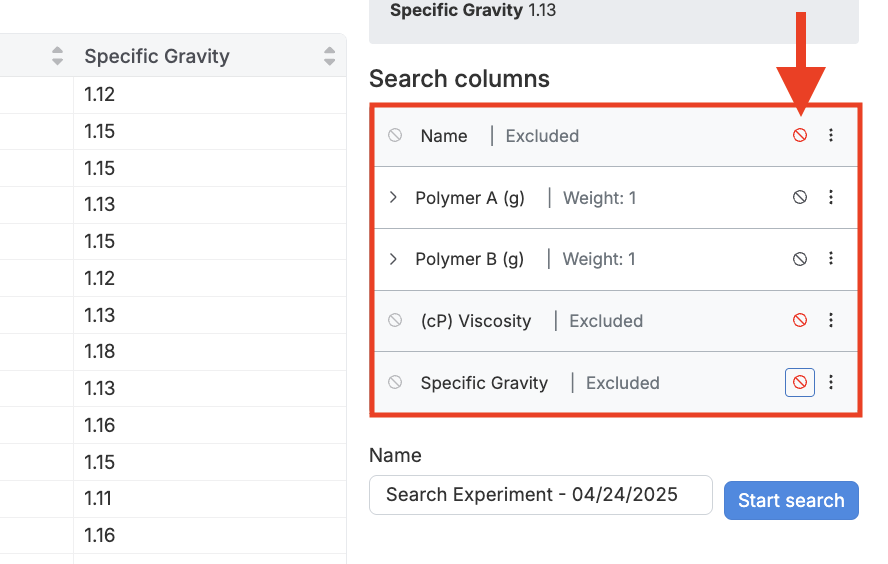Open more options for Polymer A (g)
Screen dimensions: 888x564
(831, 198)
